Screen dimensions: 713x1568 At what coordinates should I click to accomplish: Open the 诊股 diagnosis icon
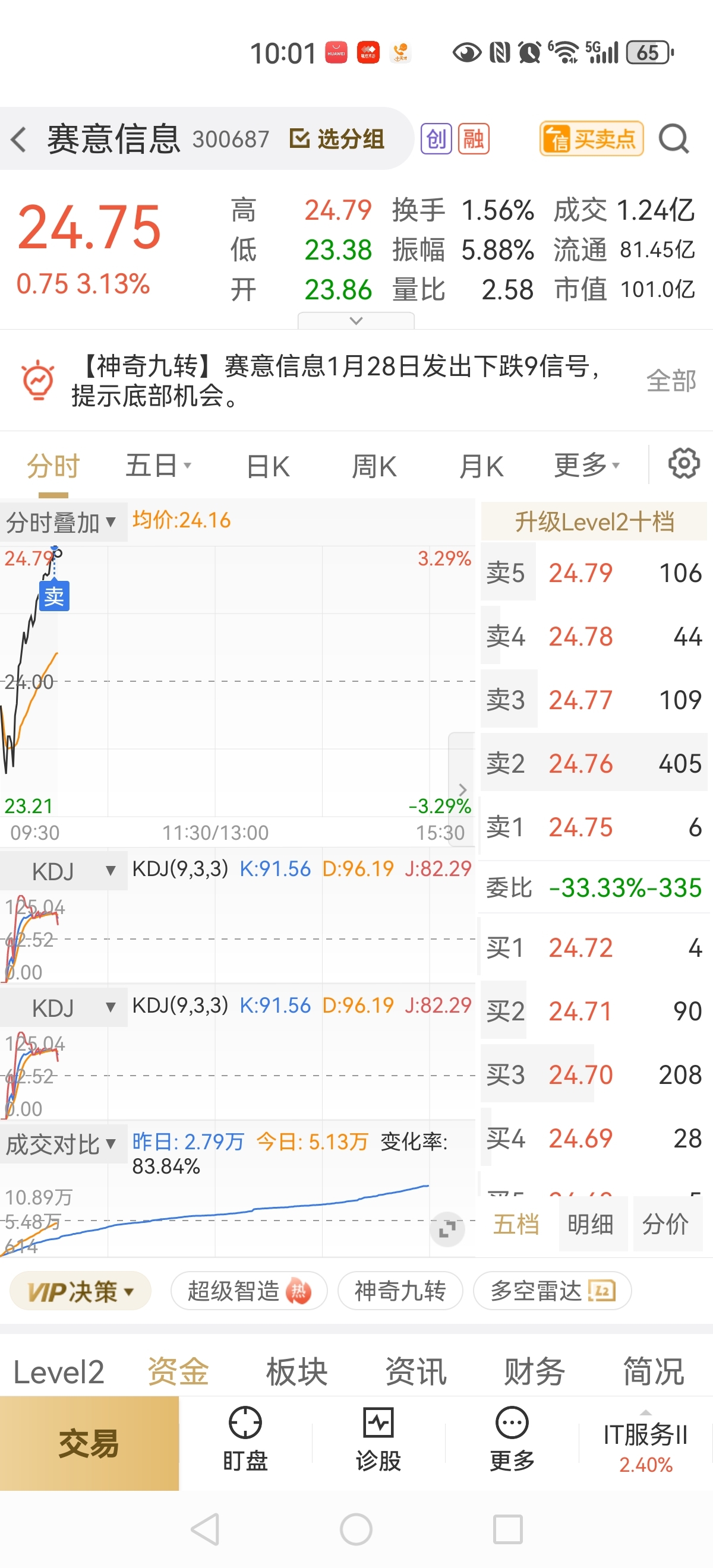point(378,1423)
